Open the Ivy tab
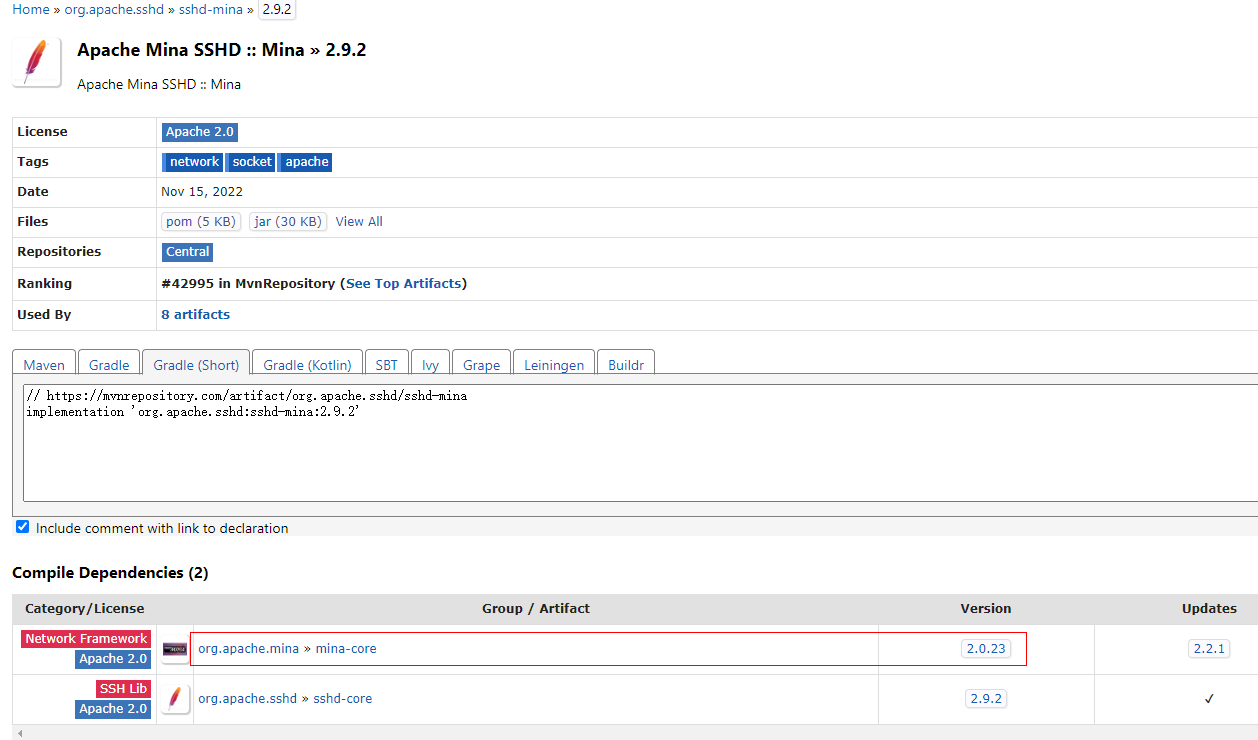 [x=430, y=365]
